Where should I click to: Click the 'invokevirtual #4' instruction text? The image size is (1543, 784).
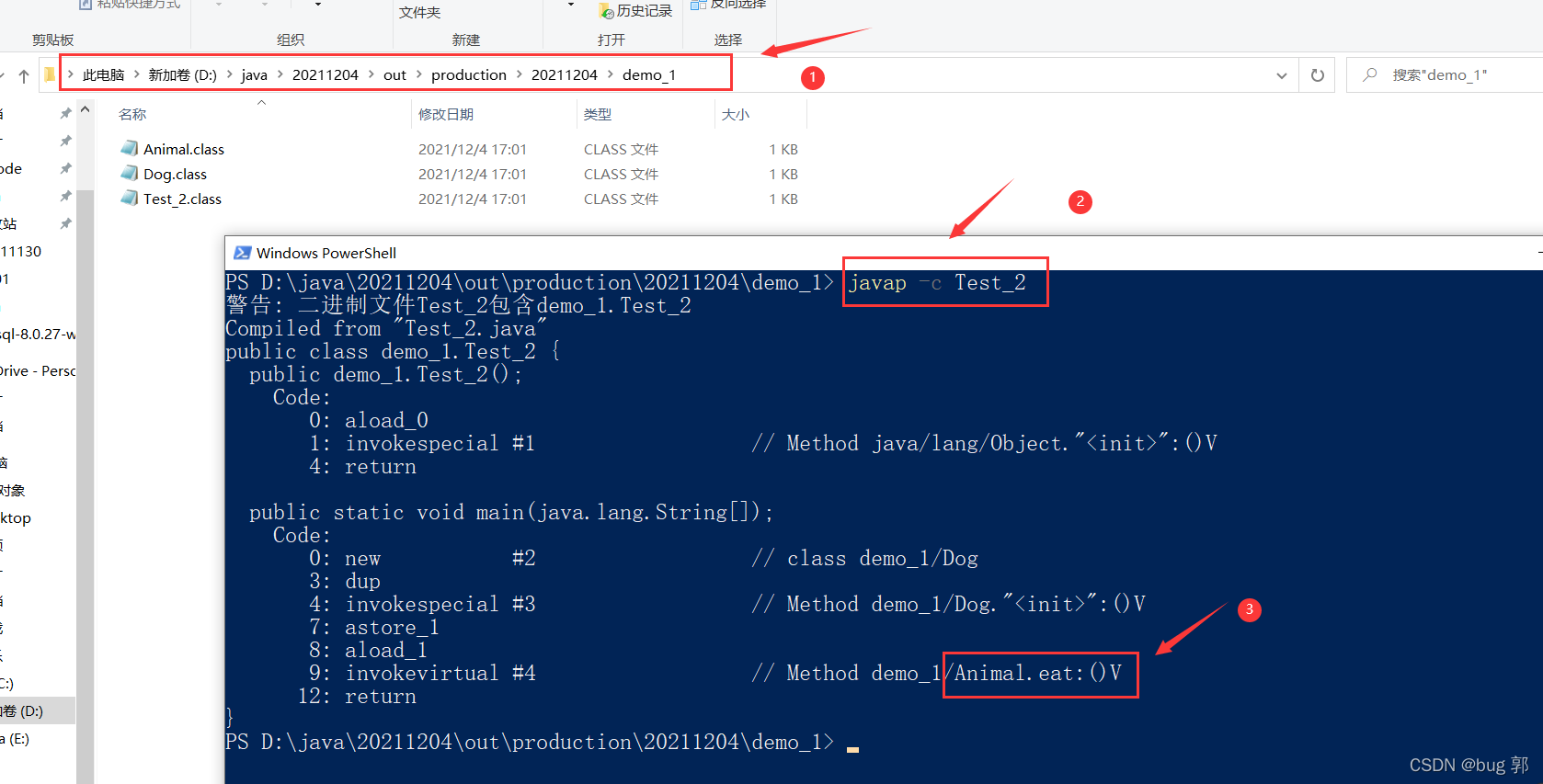440,673
